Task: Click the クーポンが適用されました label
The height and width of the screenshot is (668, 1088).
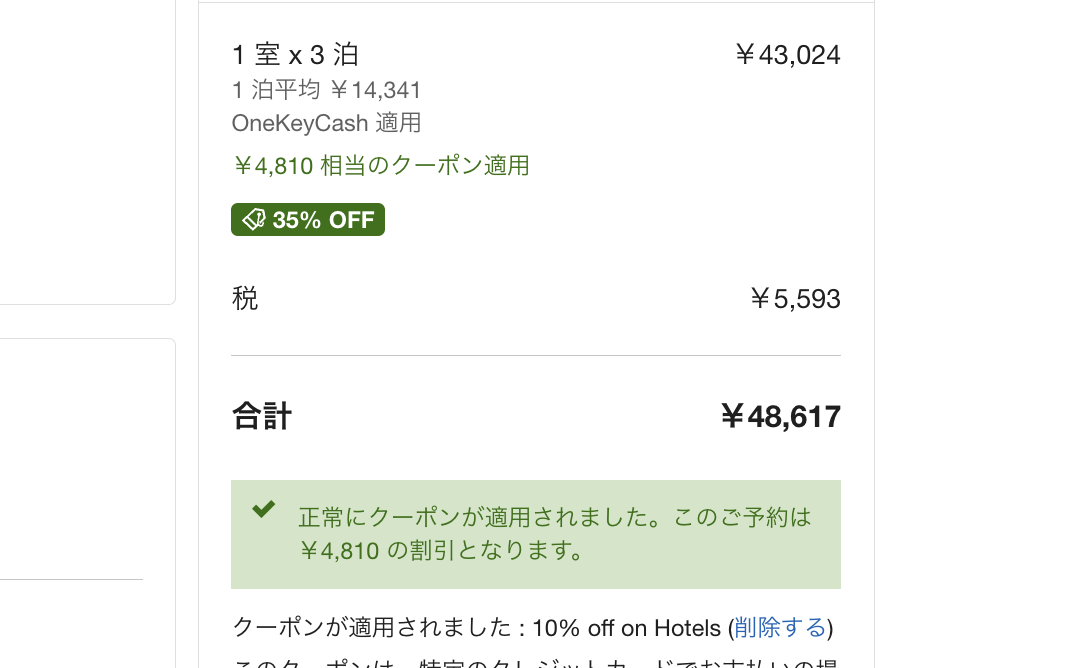Action: pos(372,628)
